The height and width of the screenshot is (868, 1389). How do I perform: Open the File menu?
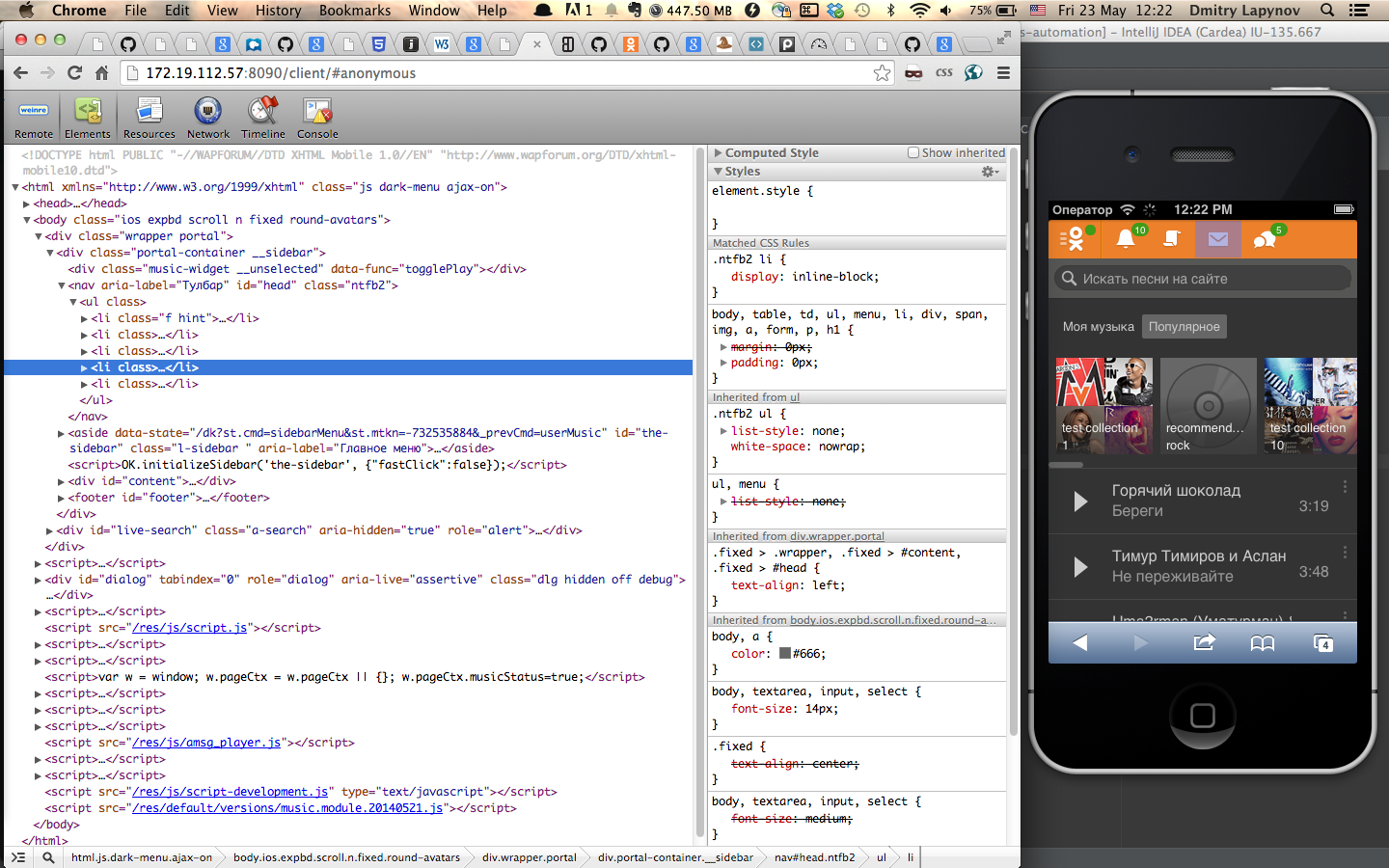tap(136, 11)
